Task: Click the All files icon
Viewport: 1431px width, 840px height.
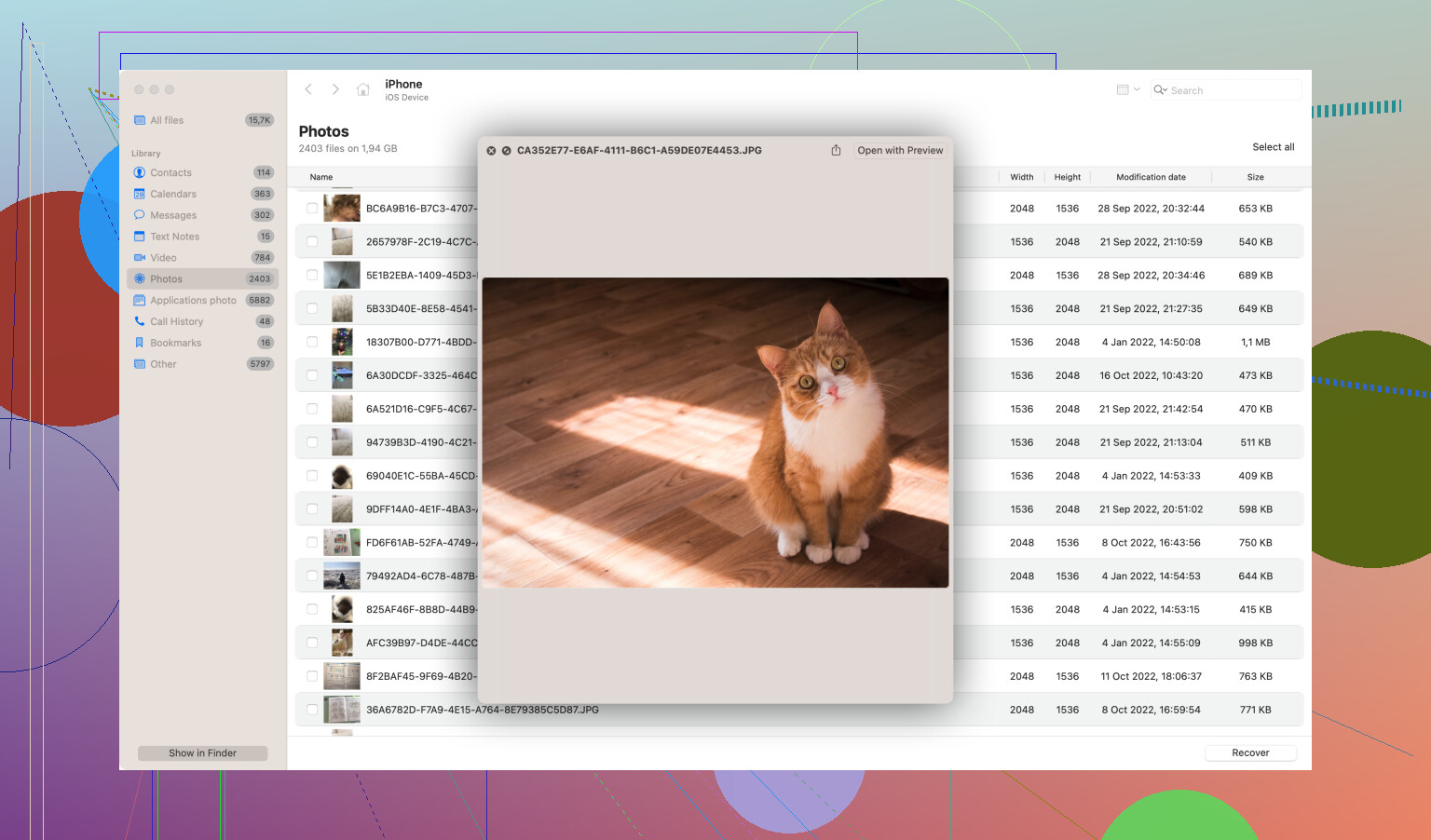Action: tap(140, 120)
